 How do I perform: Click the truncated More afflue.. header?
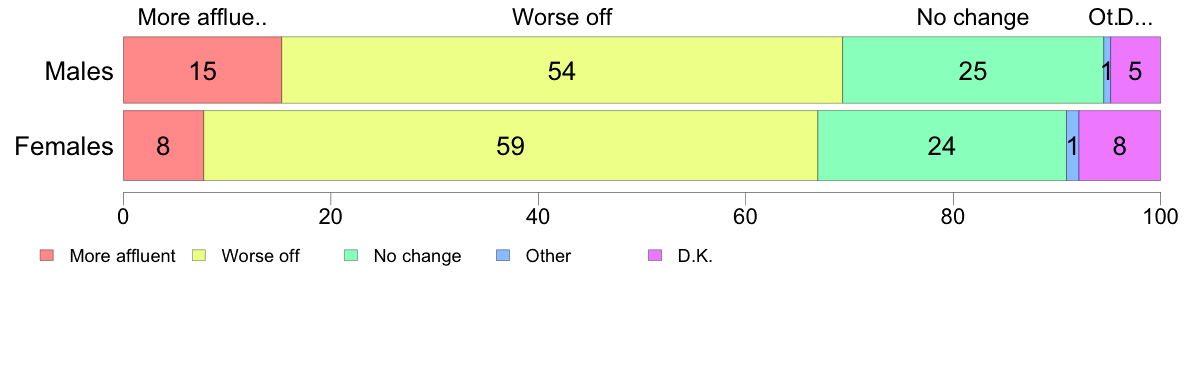tap(202, 17)
